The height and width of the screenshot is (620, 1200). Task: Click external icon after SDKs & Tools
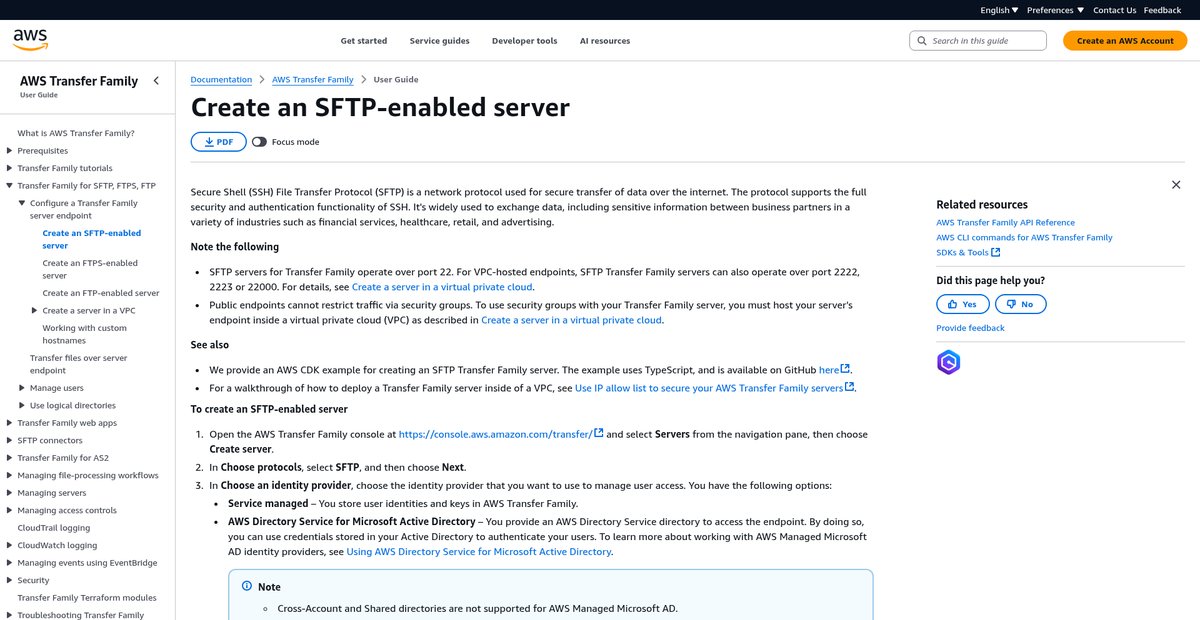(996, 252)
